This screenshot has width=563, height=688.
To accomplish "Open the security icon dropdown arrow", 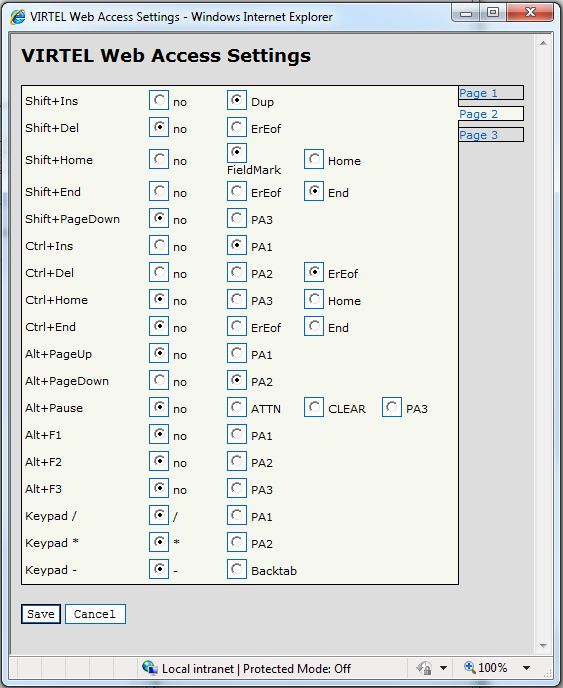I will click(443, 668).
